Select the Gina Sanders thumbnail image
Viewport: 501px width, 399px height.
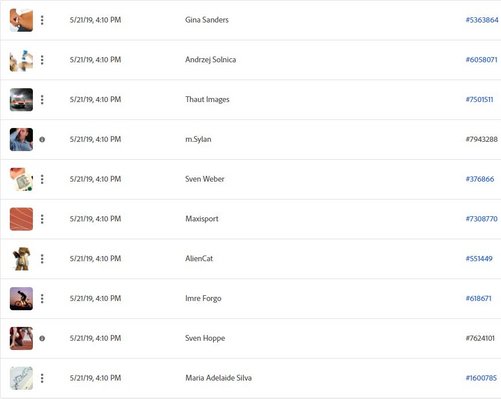coord(21,20)
